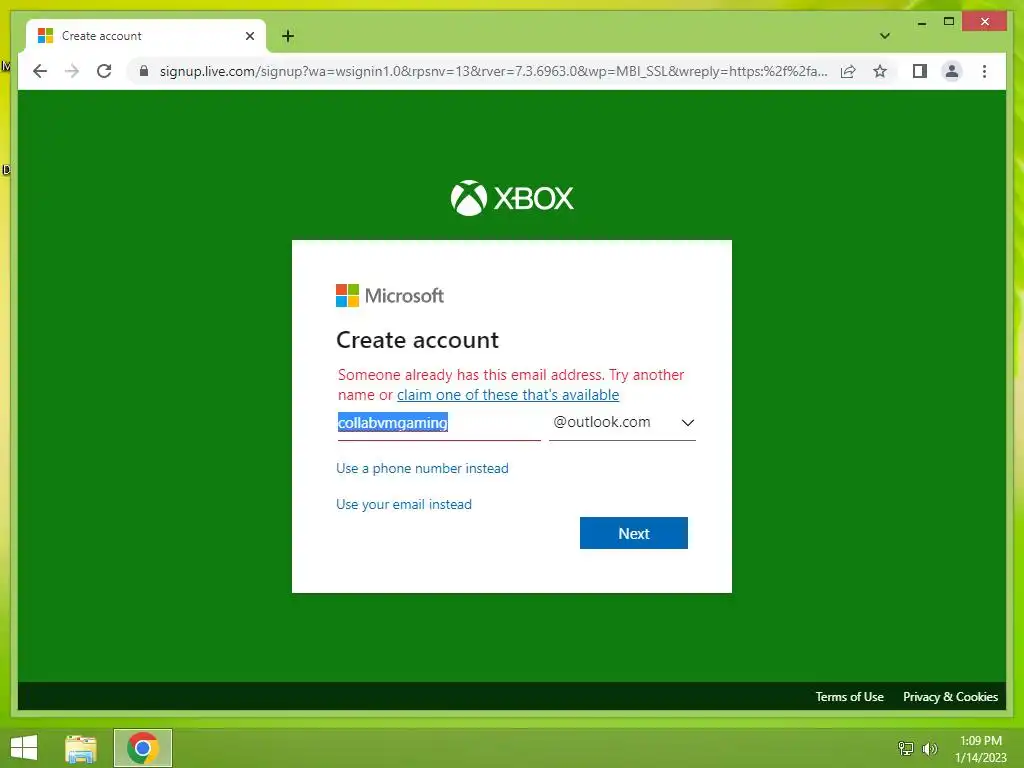Click the forward navigation arrow
The width and height of the screenshot is (1024, 768).
72,71
